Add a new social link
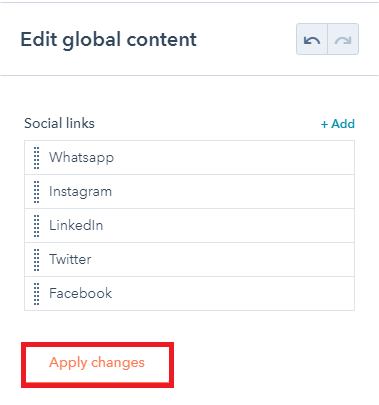 (x=338, y=124)
